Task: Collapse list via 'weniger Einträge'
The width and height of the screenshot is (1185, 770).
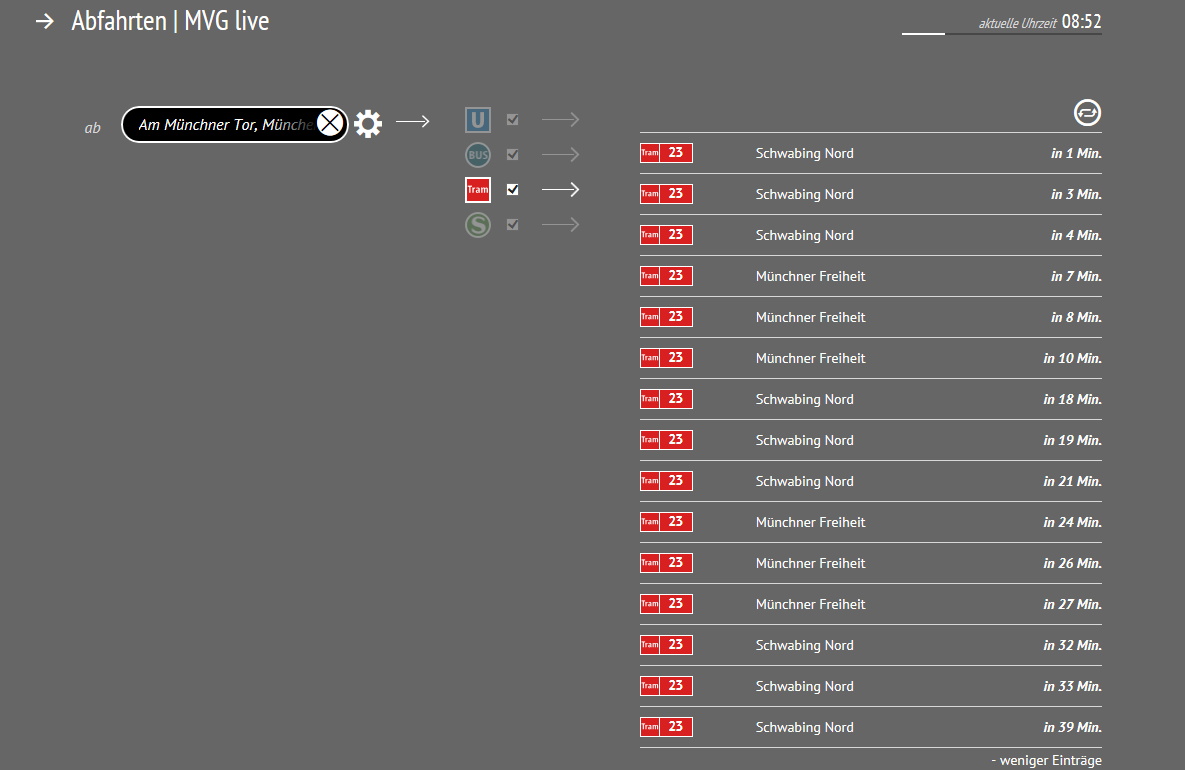Action: pyautogui.click(x=1046, y=761)
